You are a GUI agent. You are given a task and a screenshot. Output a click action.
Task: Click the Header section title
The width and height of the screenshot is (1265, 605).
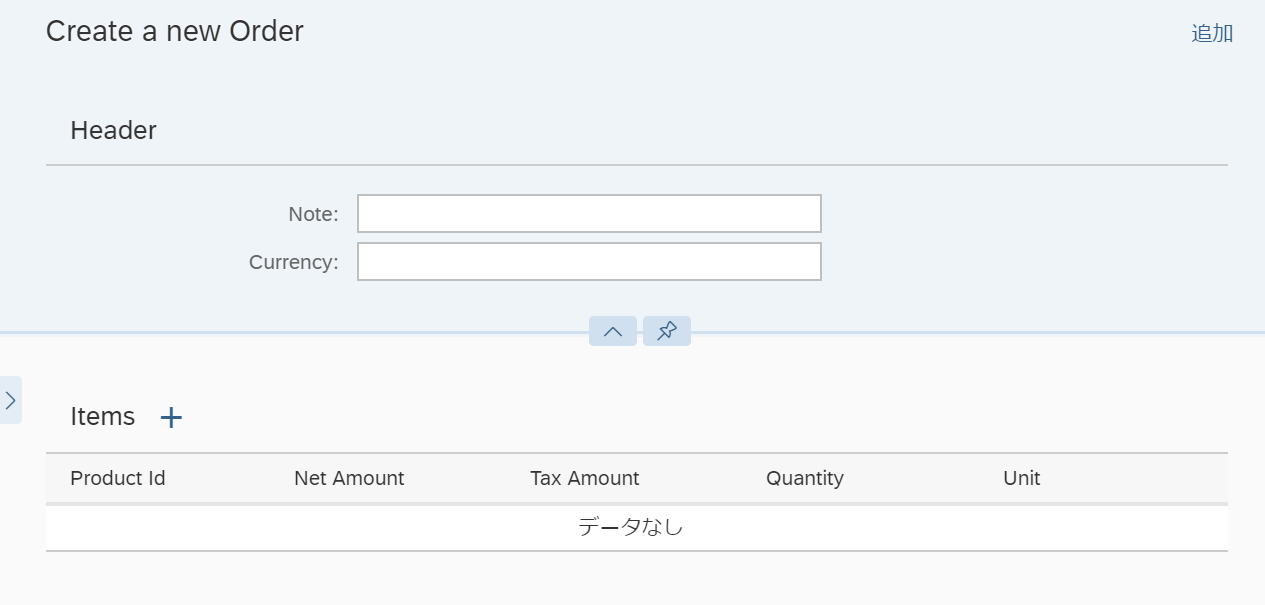click(x=113, y=131)
